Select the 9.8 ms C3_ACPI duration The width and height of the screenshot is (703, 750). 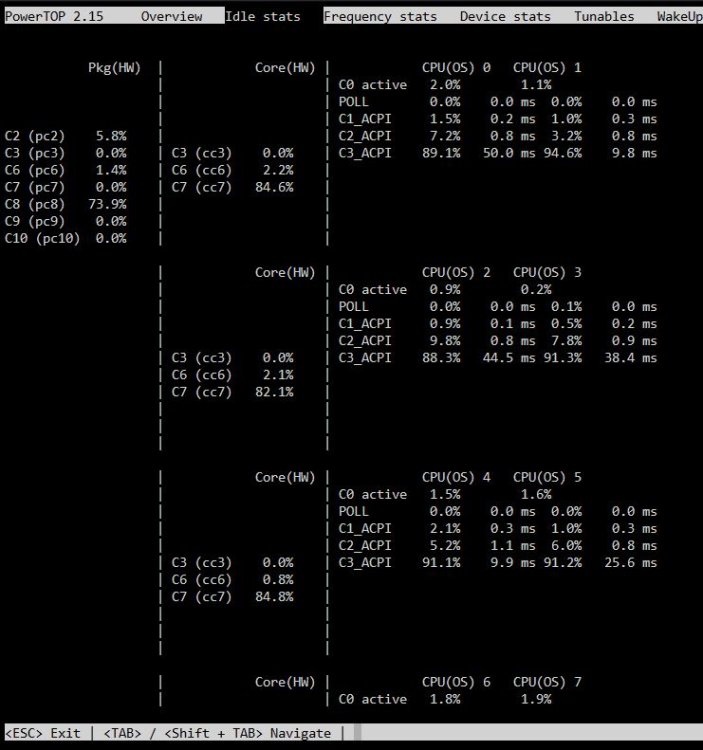click(634, 153)
